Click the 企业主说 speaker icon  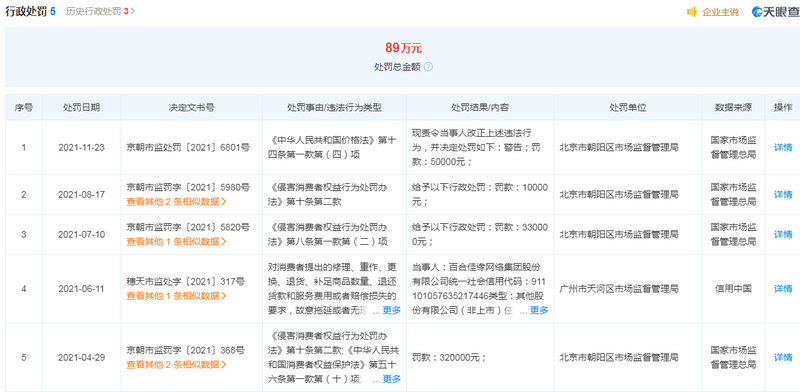[692, 12]
